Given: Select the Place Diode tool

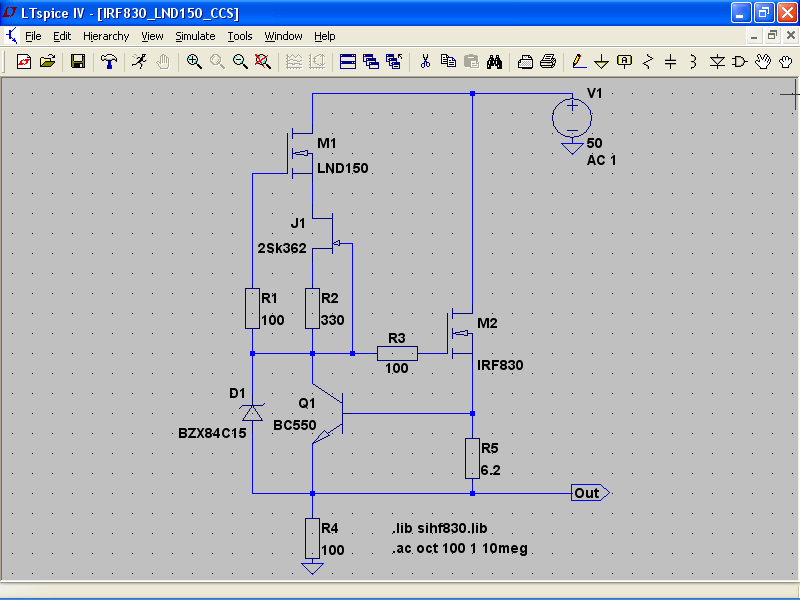Looking at the screenshot, I should pyautogui.click(x=717, y=62).
